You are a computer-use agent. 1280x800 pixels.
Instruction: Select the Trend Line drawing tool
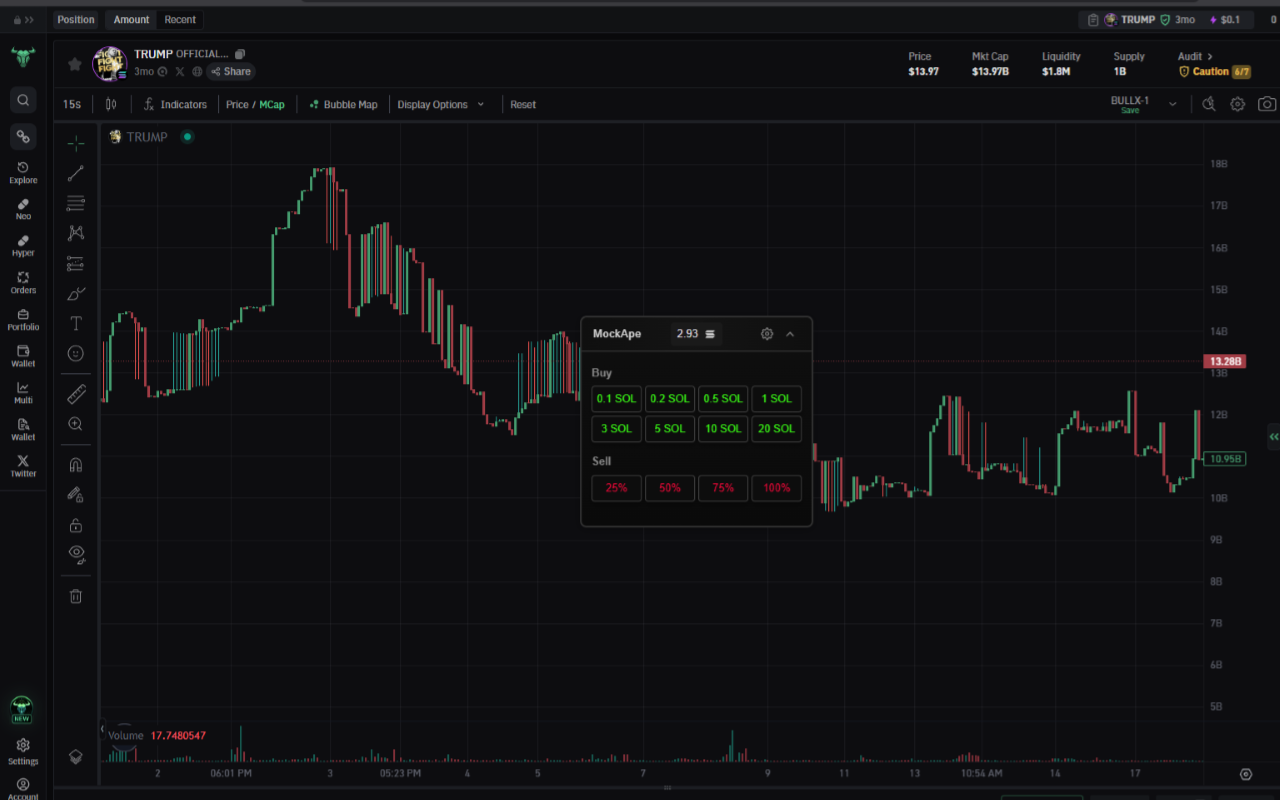(x=75, y=173)
